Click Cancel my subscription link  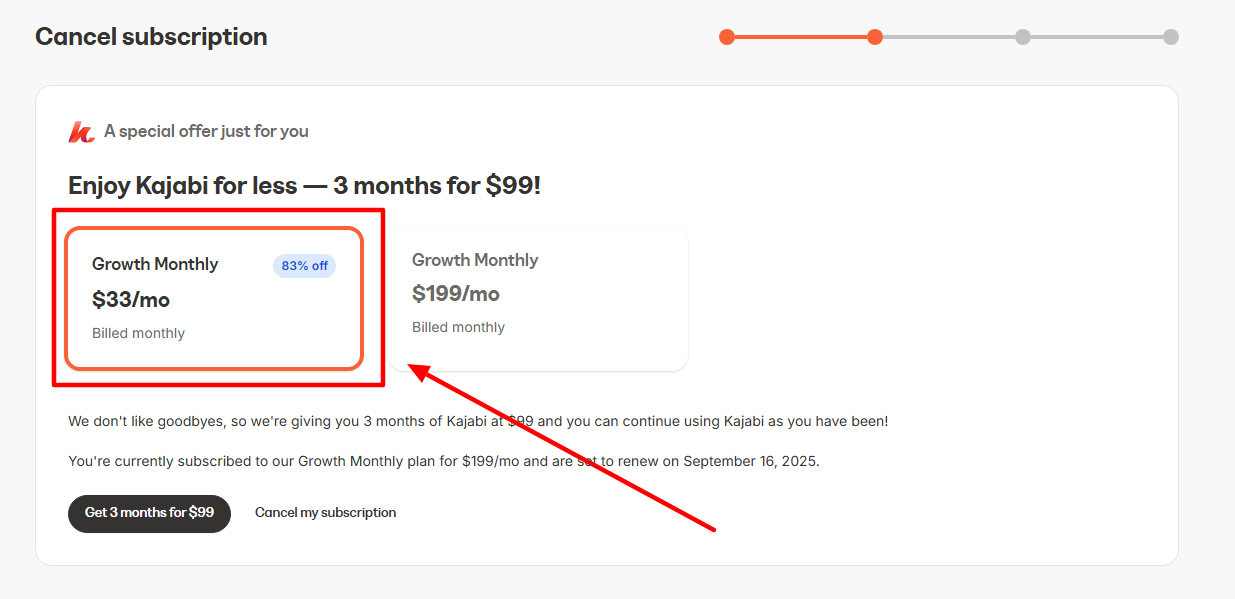325,513
